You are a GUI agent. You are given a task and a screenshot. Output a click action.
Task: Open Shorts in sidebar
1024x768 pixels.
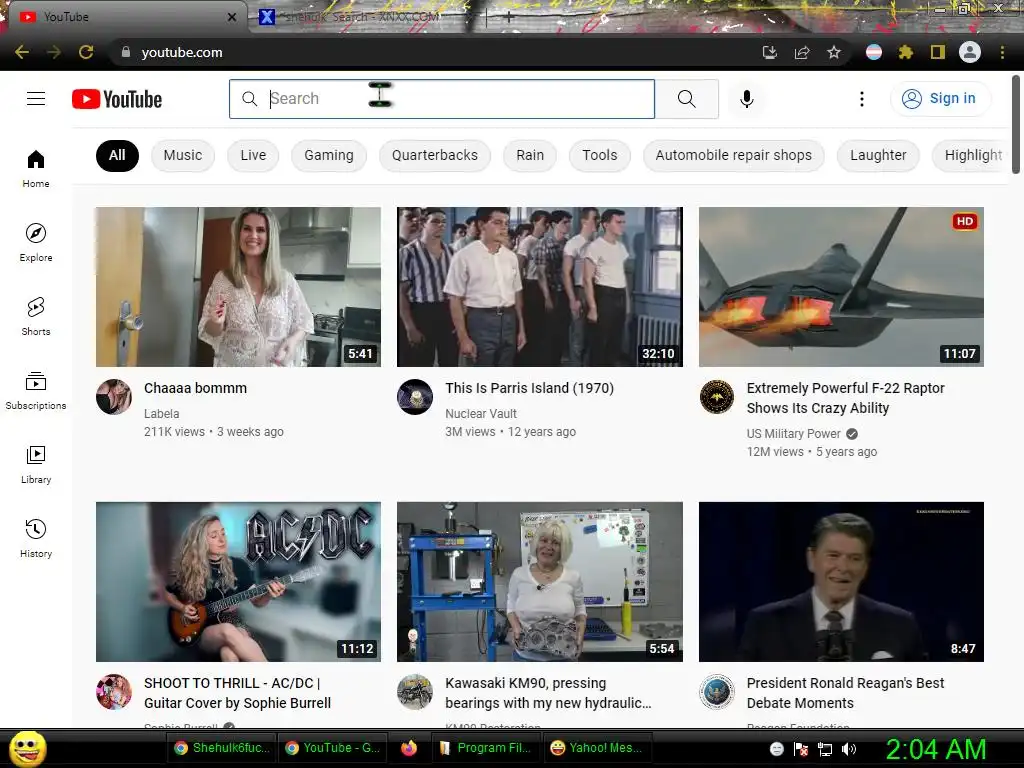36,317
